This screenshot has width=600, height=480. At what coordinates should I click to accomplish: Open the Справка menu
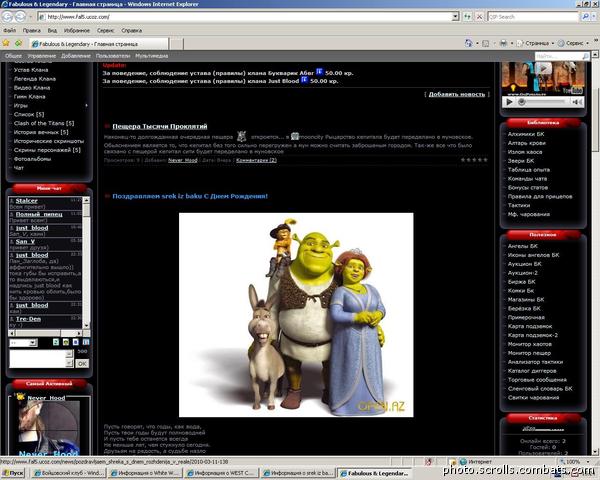(x=132, y=30)
